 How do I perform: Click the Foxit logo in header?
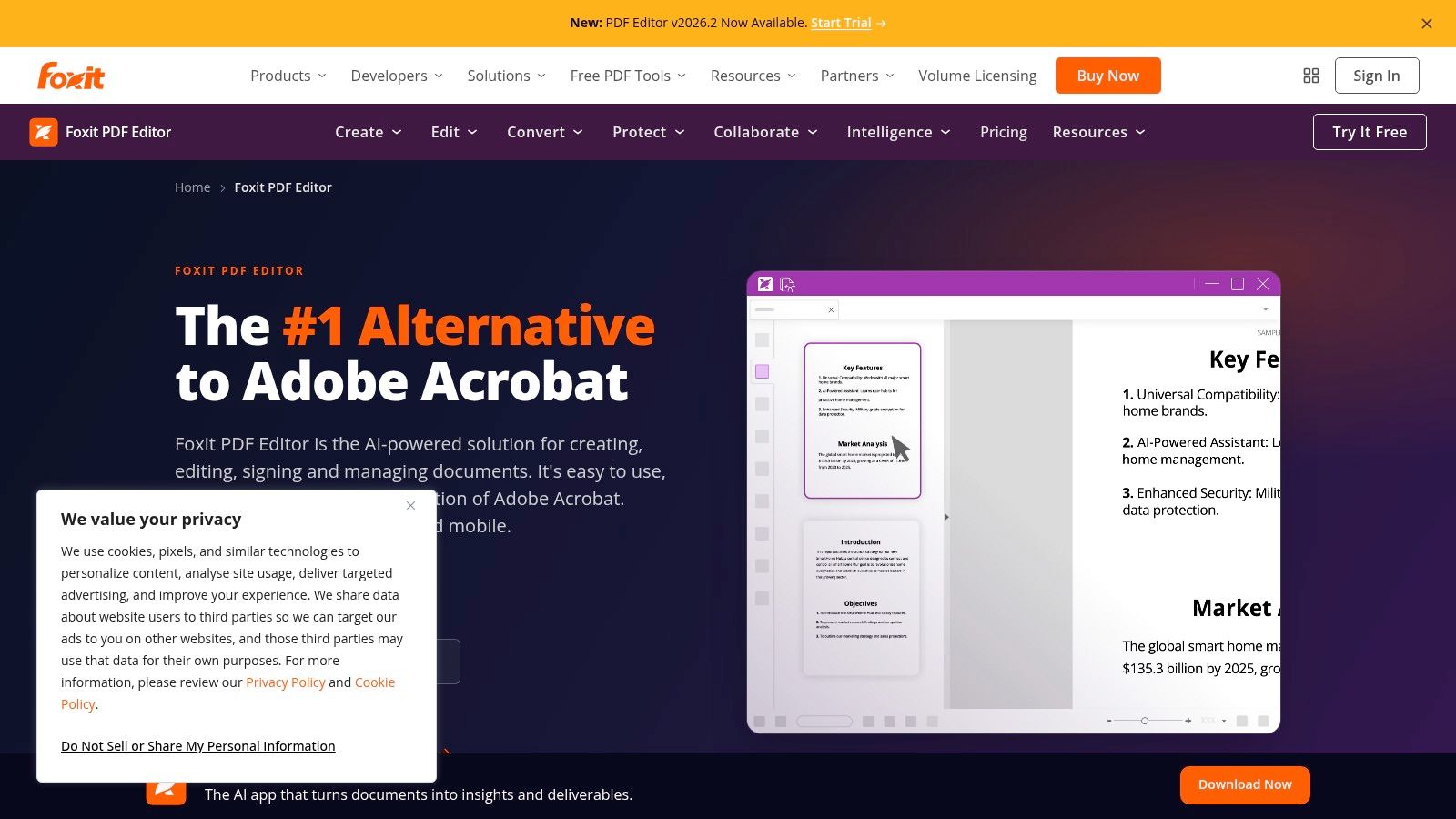click(x=71, y=76)
